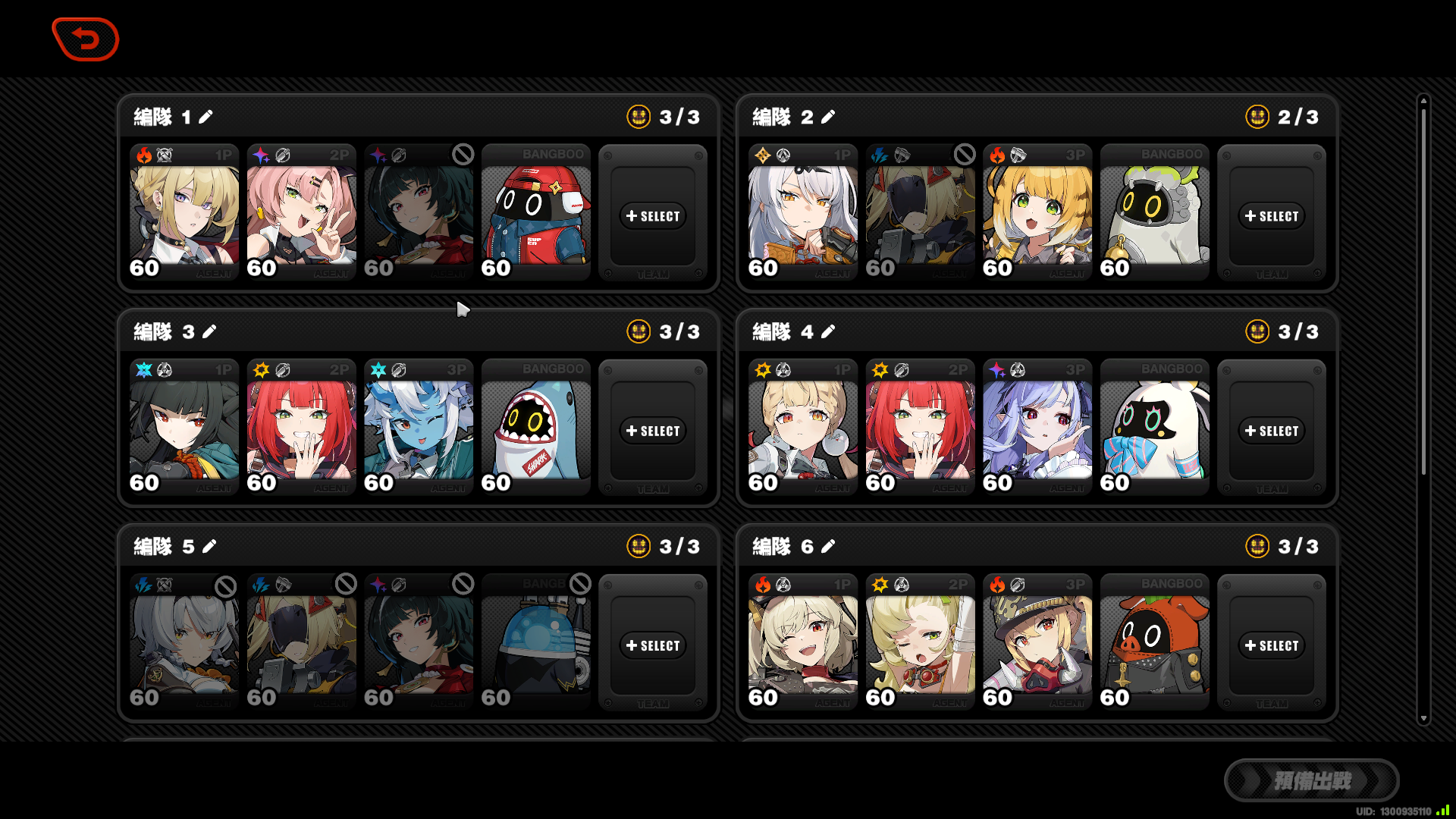Screen dimensions: 1456x819
Task: Select the red-cap Bangboo in Team 1
Action: [535, 212]
